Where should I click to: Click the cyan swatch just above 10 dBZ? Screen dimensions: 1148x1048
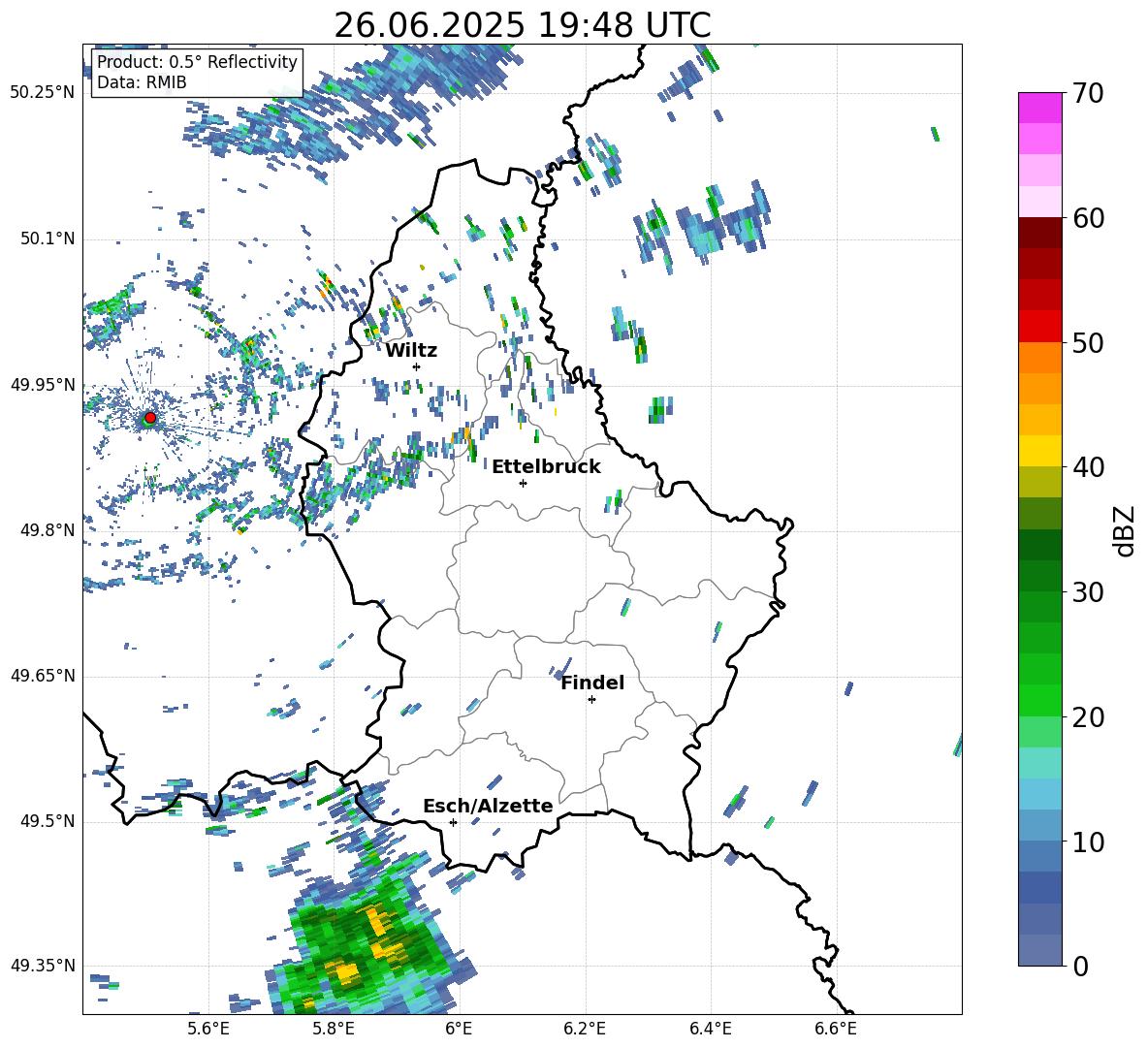[x=1040, y=826]
